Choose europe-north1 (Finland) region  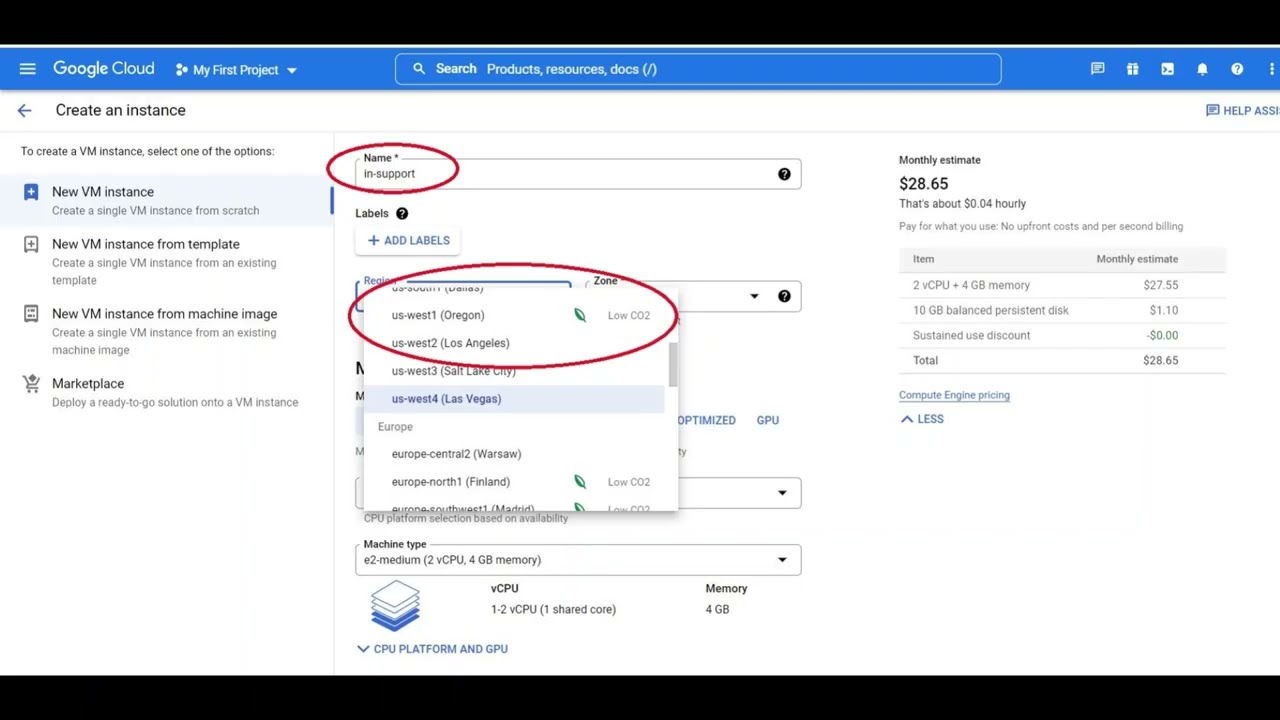(514, 482)
